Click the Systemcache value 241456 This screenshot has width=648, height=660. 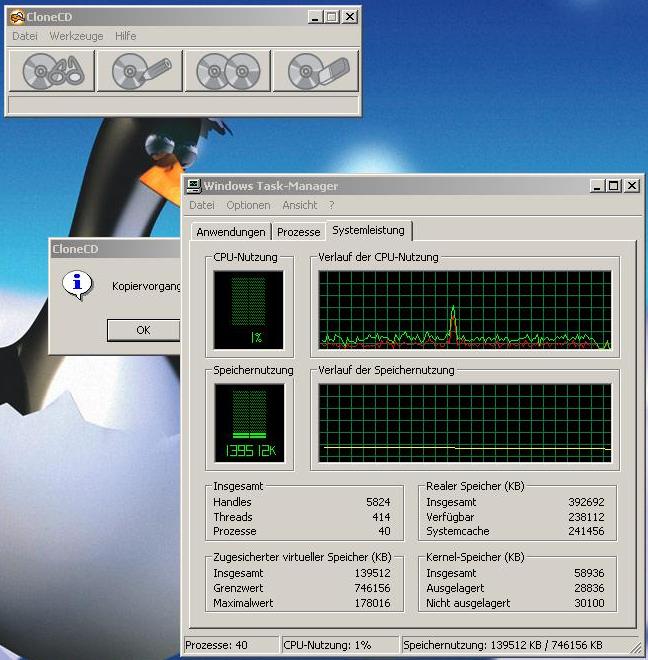point(586,531)
